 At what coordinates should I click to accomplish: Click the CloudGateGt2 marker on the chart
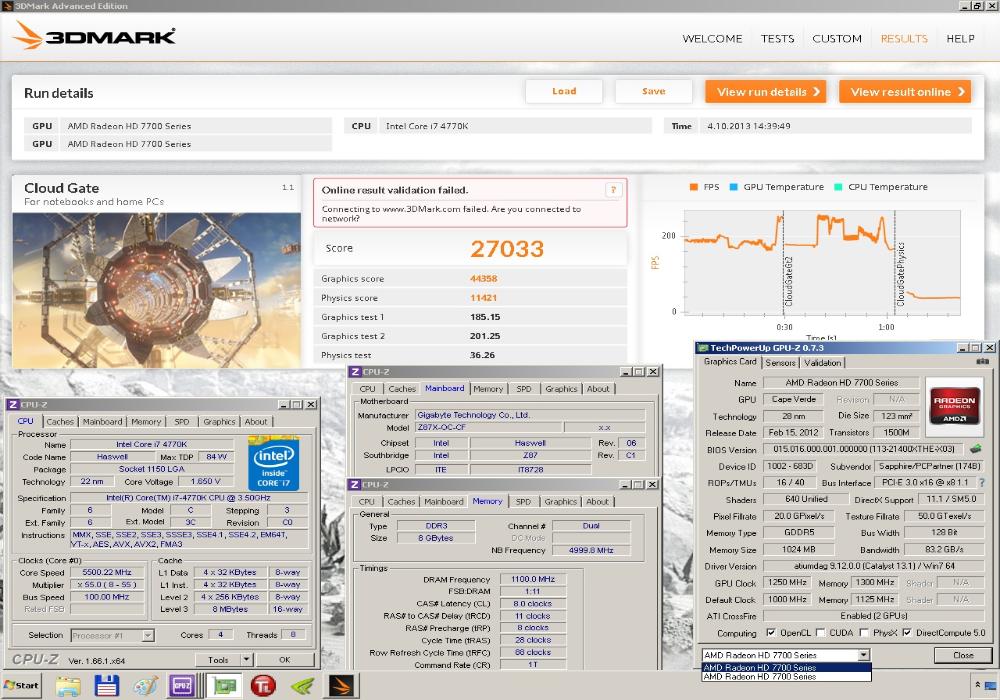788,281
